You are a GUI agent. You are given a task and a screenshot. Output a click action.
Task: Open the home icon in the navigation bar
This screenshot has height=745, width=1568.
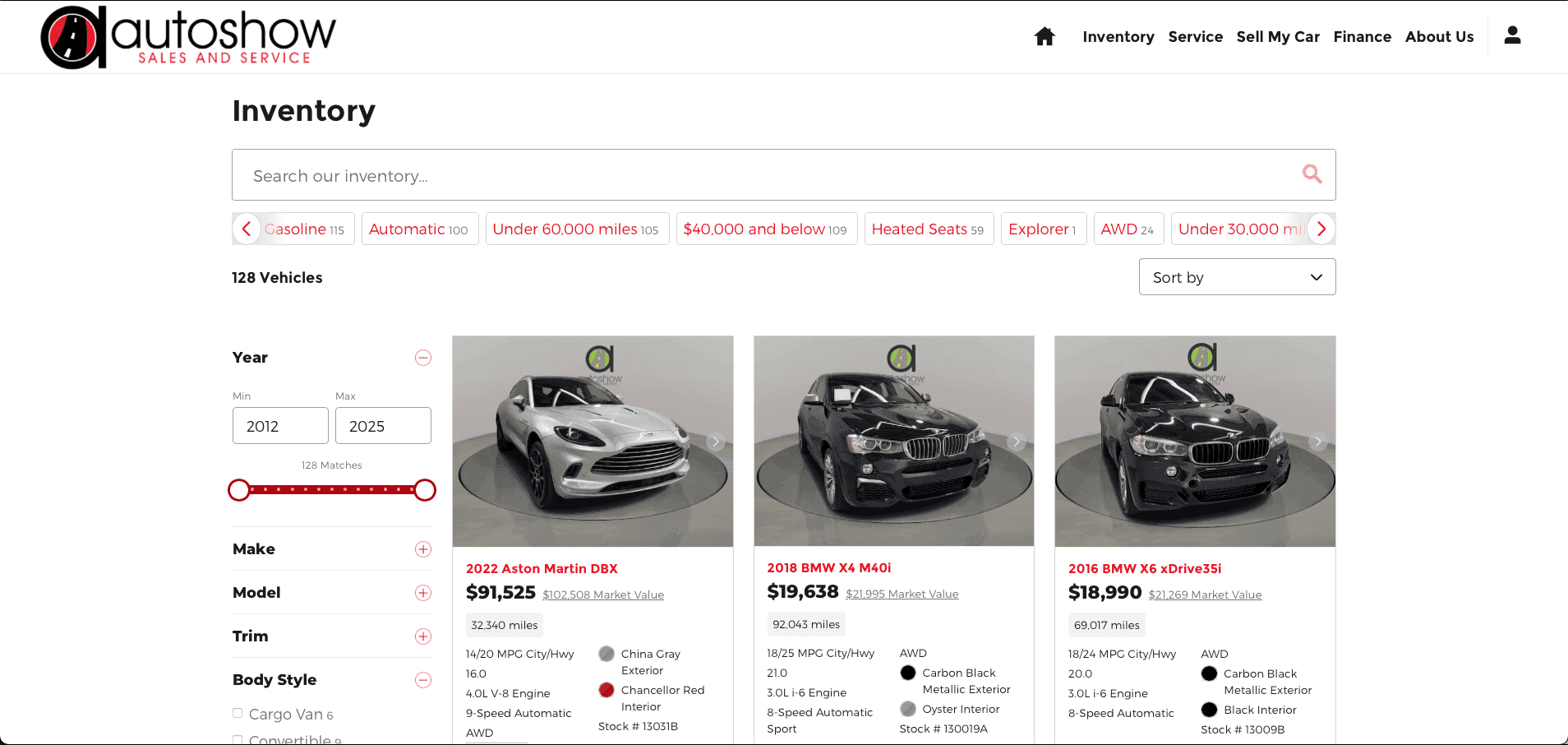(1044, 36)
